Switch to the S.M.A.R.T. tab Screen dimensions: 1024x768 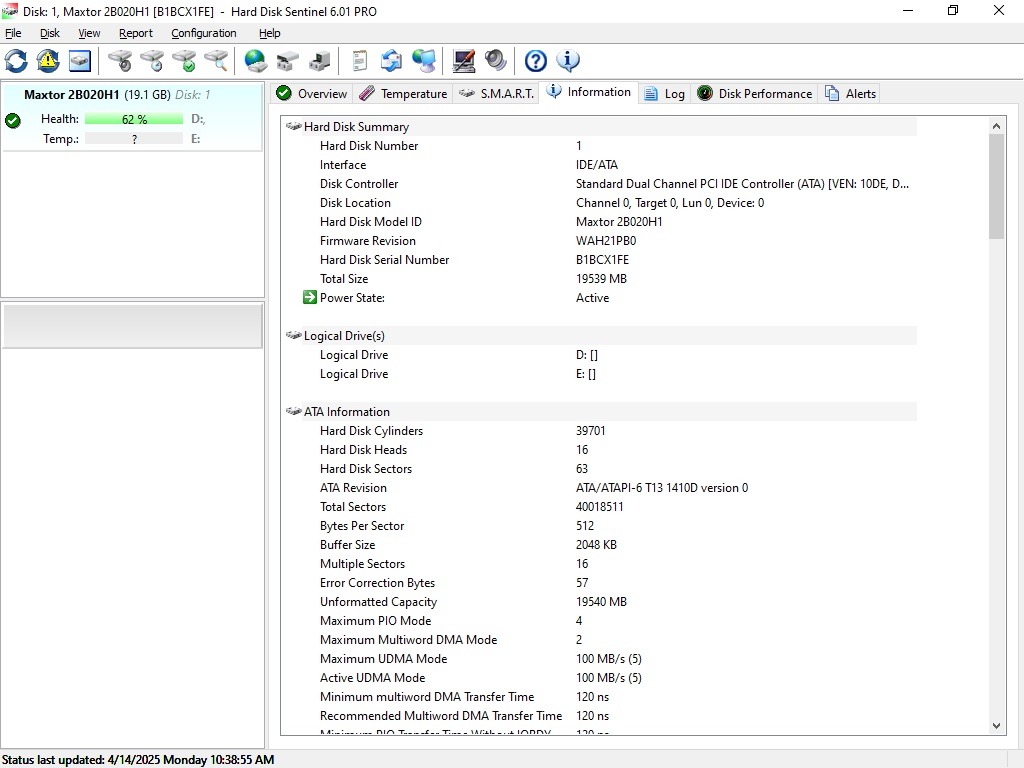[496, 93]
